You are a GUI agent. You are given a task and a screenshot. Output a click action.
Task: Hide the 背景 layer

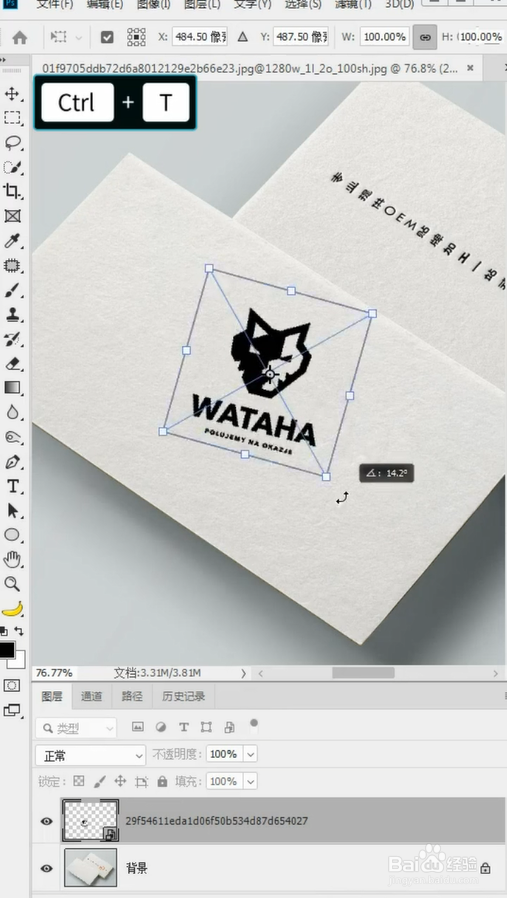(x=46, y=868)
